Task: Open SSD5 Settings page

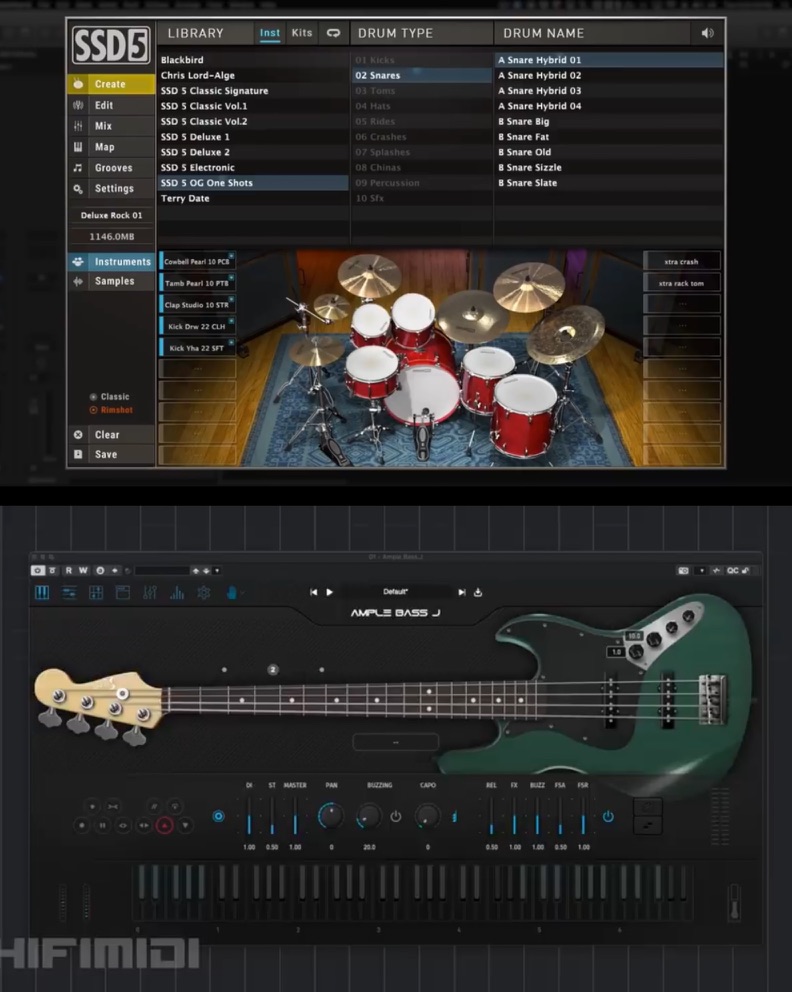Action: point(113,189)
